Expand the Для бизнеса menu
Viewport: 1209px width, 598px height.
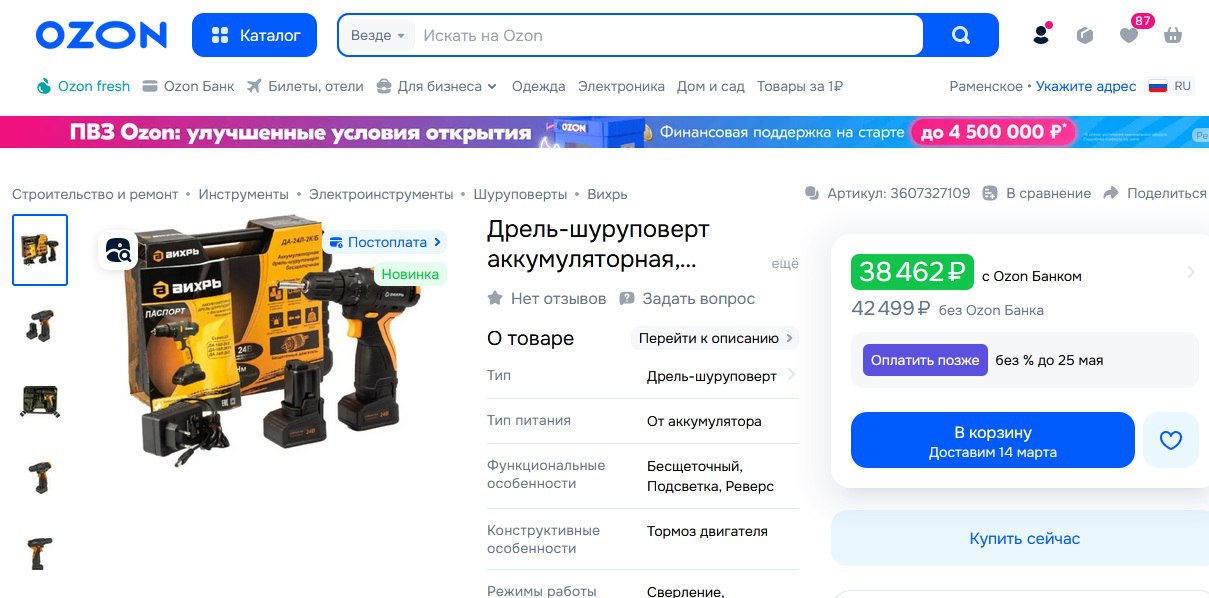(436, 86)
